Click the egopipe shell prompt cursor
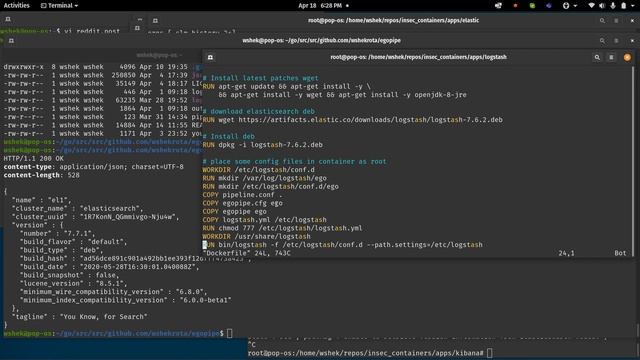The height and width of the screenshot is (360, 640). (x=230, y=333)
